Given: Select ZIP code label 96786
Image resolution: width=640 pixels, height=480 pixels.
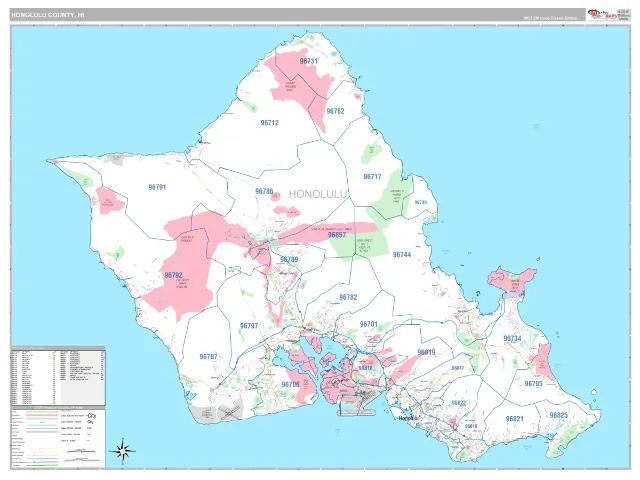Looking at the screenshot, I should click(x=264, y=191).
